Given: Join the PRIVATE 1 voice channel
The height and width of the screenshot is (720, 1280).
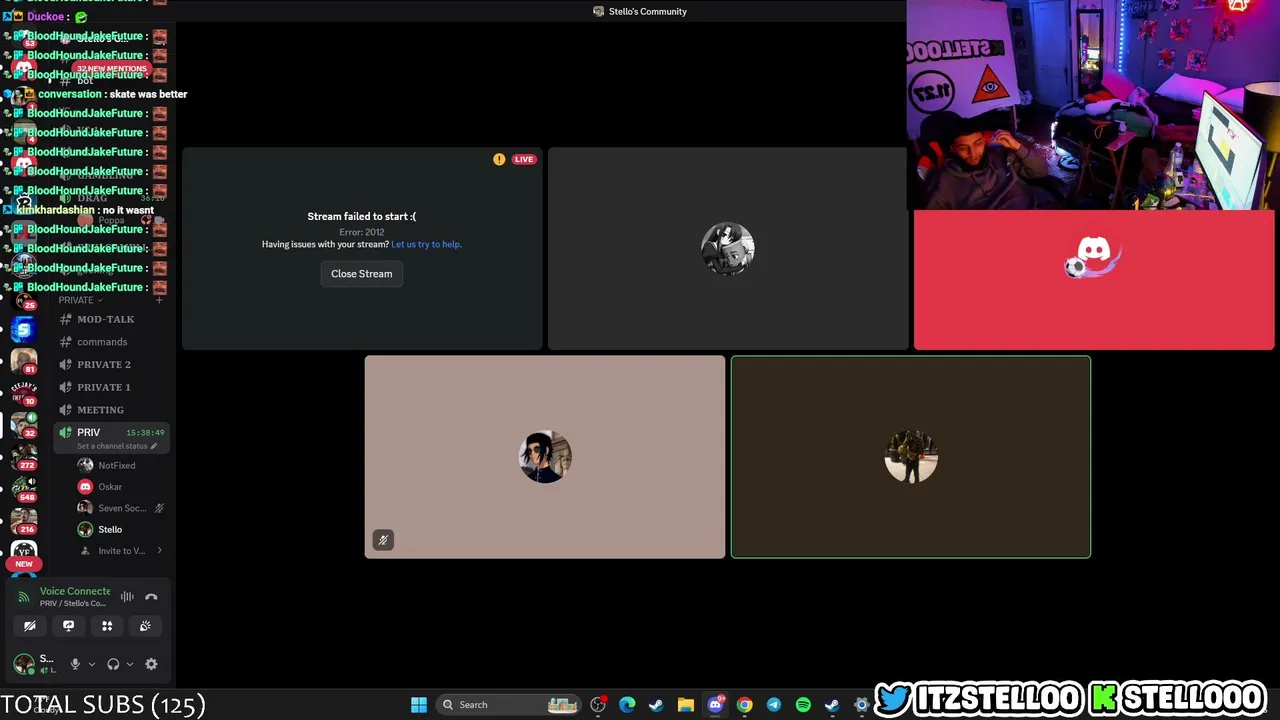Looking at the screenshot, I should tap(110, 387).
